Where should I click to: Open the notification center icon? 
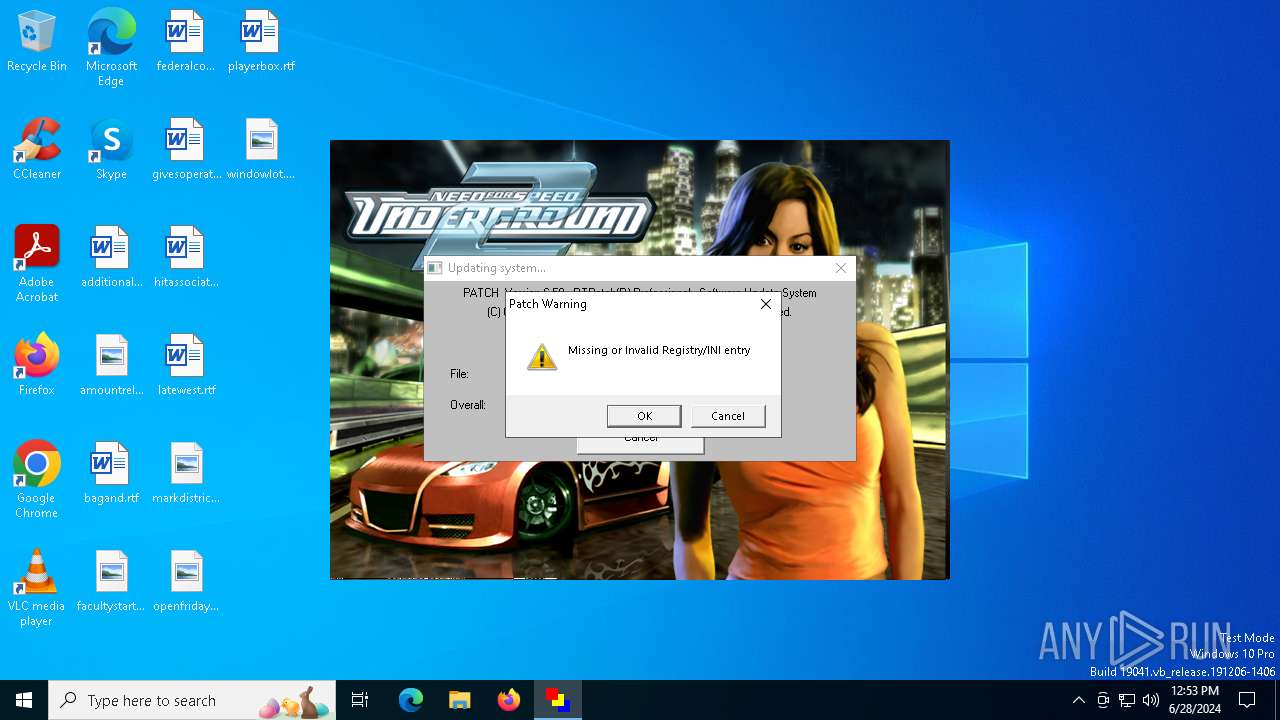tap(1247, 700)
